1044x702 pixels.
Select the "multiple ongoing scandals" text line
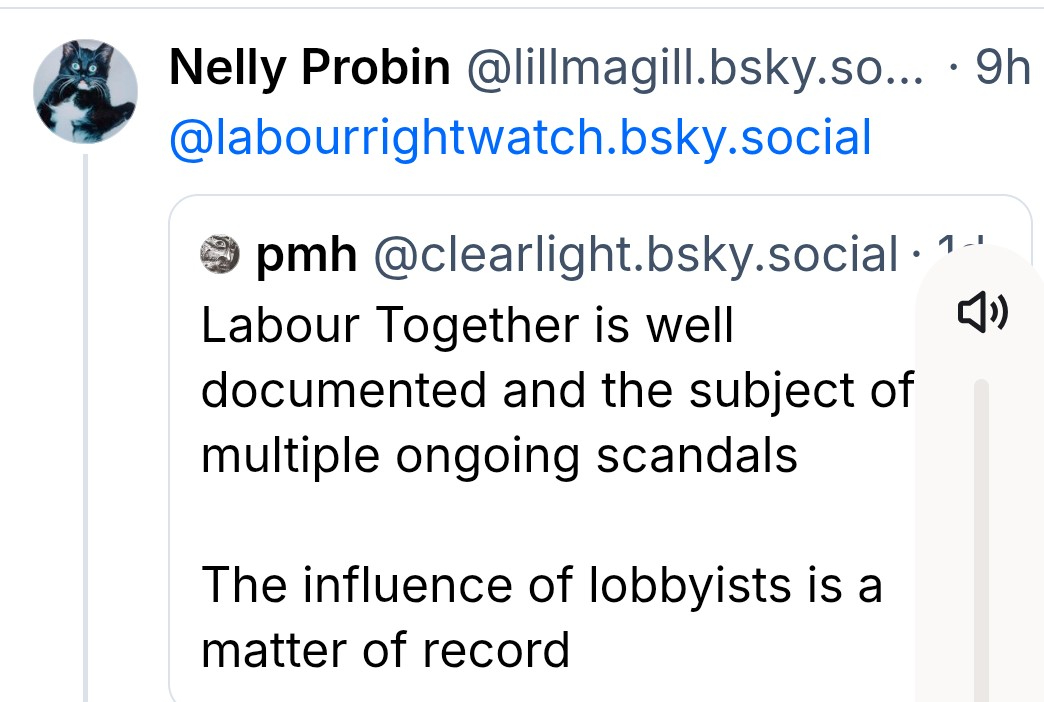499,455
